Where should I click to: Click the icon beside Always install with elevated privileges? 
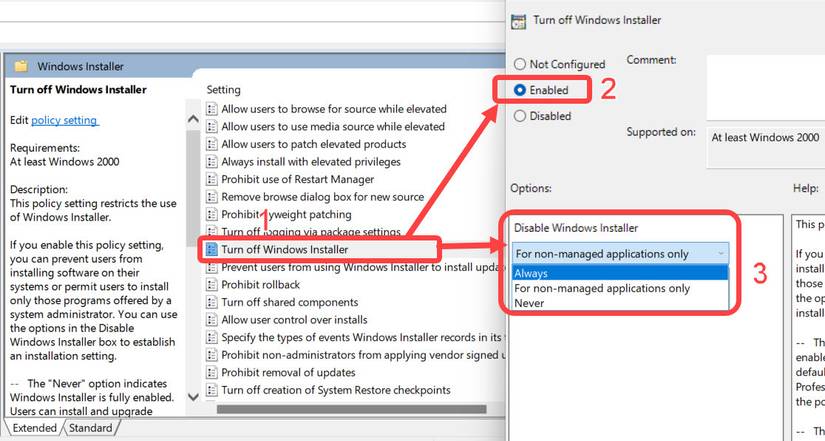click(x=211, y=161)
